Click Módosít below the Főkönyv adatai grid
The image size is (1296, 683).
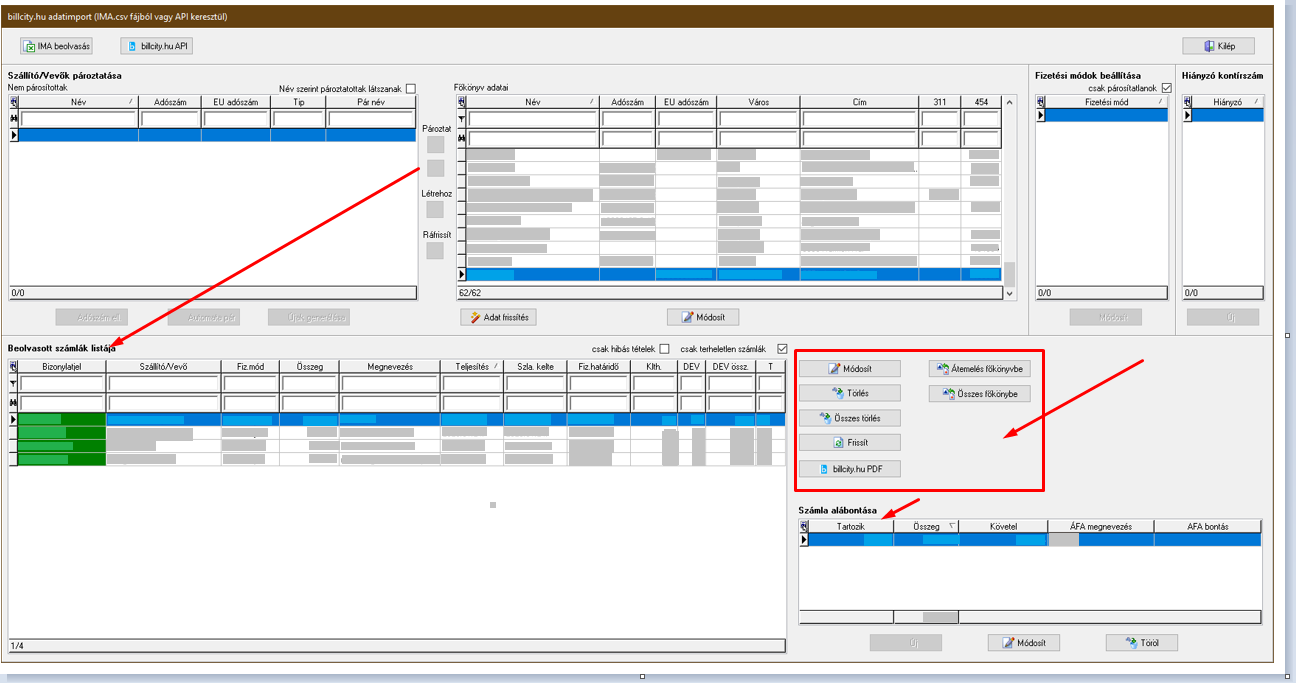[709, 317]
